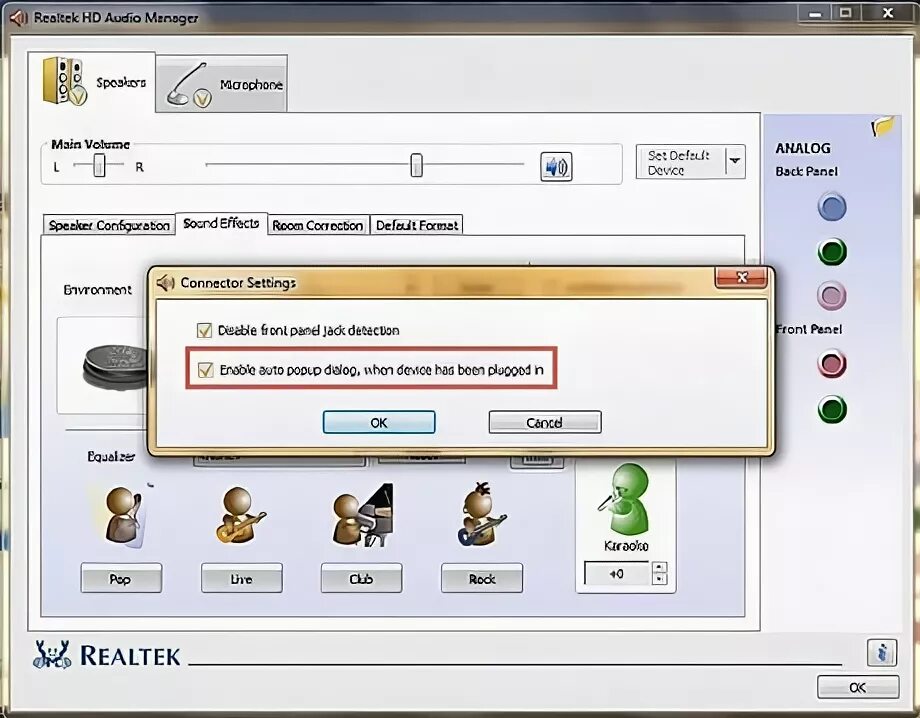The height and width of the screenshot is (718, 920).
Task: Increase Karaoke key with up arrow
Action: [x=659, y=567]
